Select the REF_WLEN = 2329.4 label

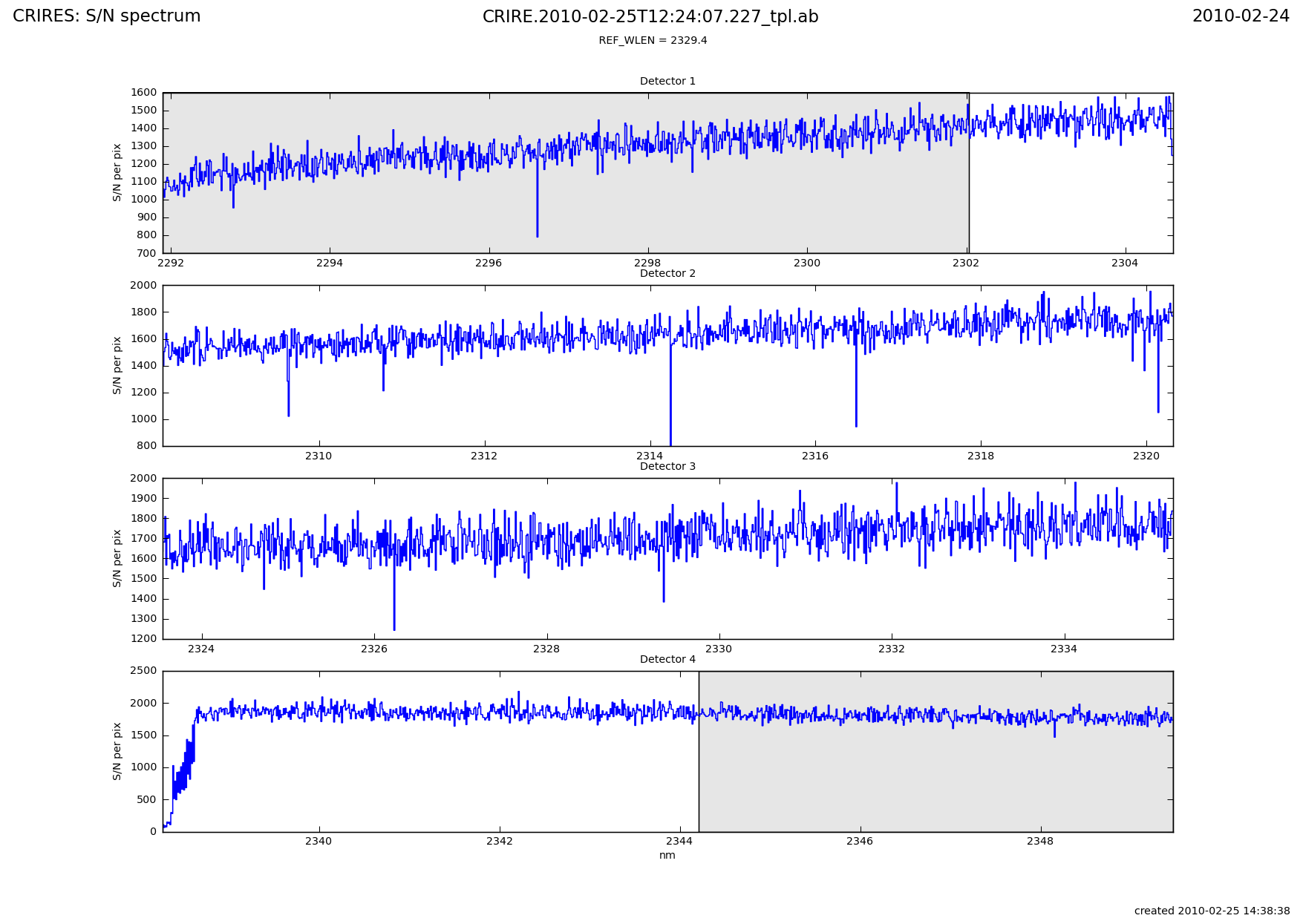click(653, 40)
